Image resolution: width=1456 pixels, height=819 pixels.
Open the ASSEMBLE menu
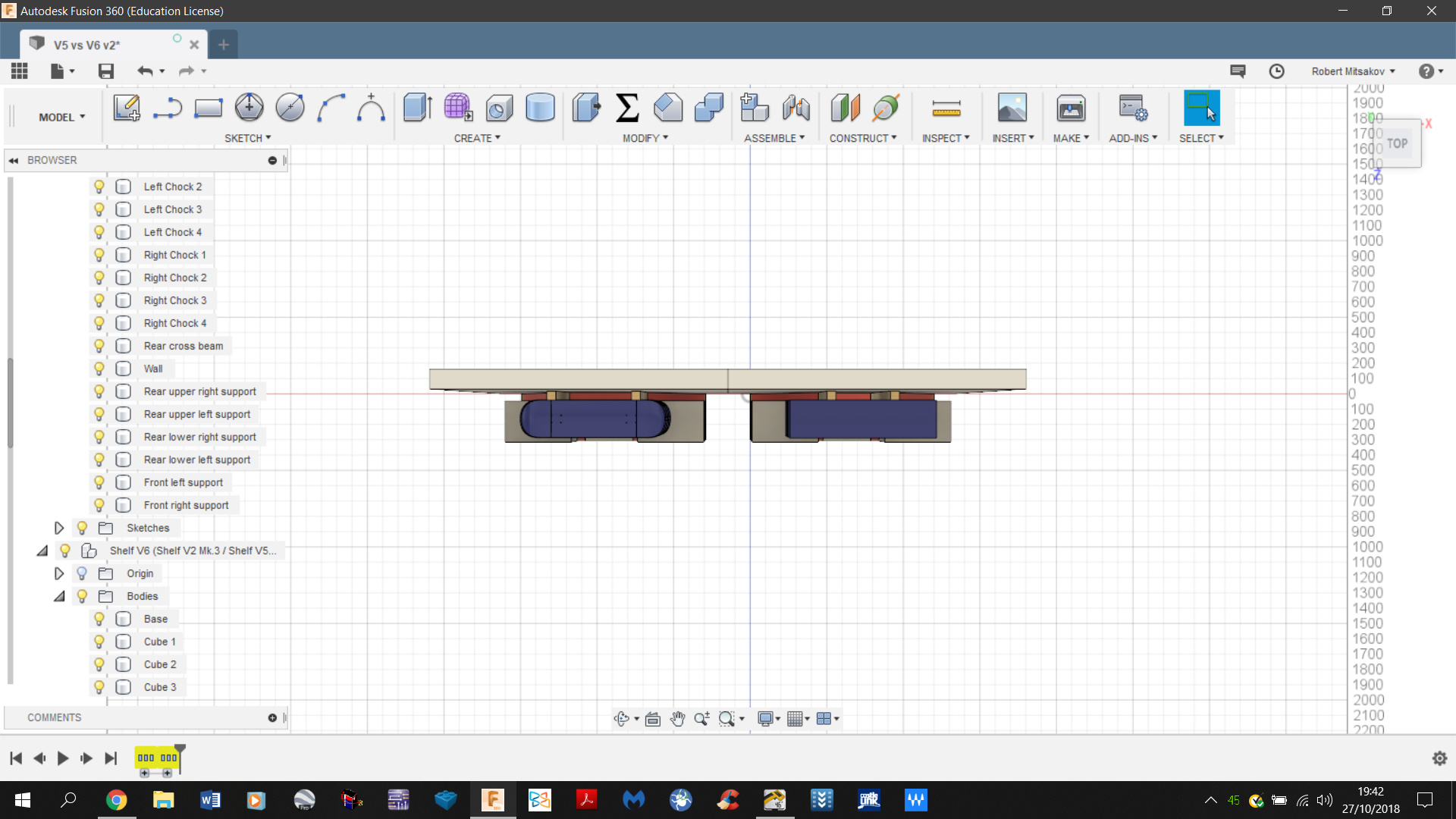tap(774, 138)
